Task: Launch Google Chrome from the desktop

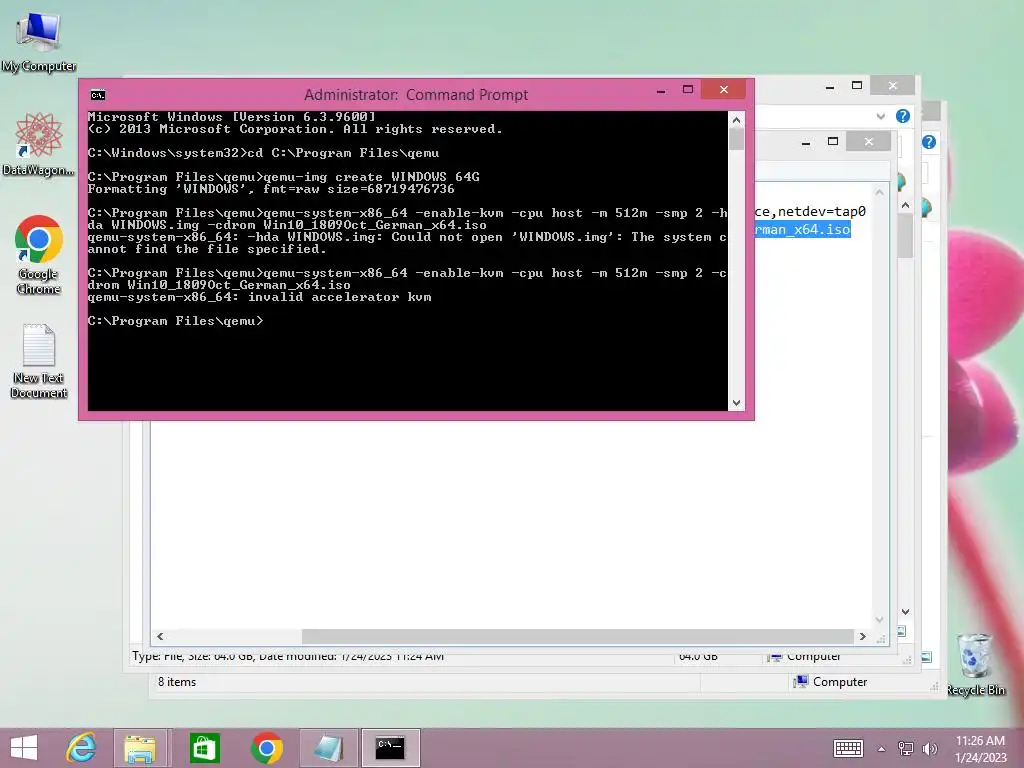Action: point(39,255)
